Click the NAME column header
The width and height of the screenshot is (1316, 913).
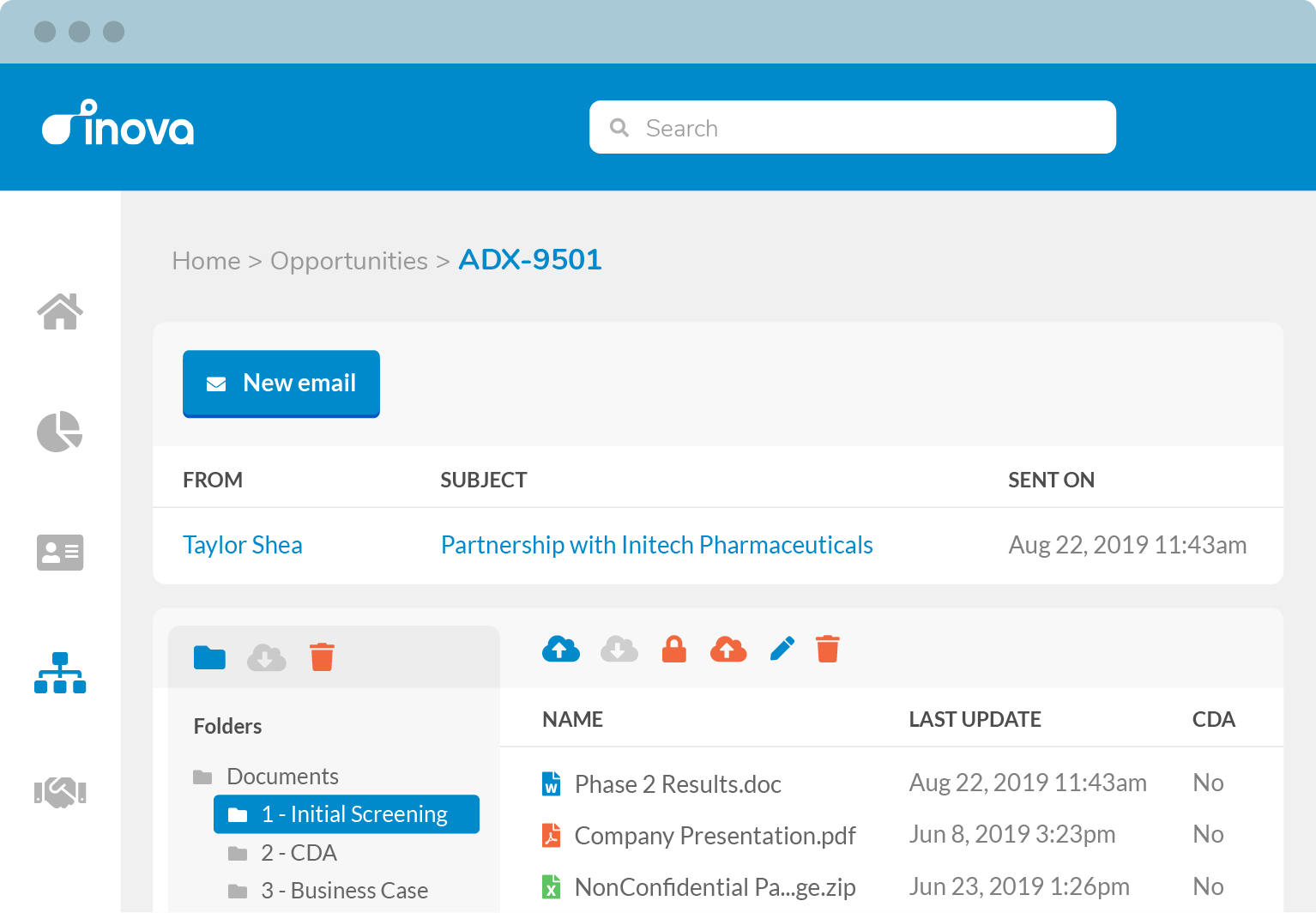click(572, 719)
